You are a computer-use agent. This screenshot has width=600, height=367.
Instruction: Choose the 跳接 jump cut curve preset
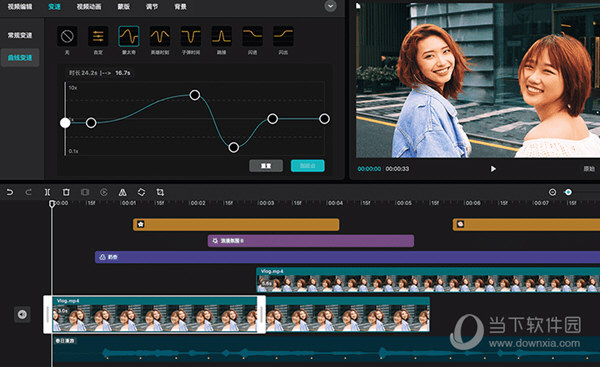[x=222, y=36]
